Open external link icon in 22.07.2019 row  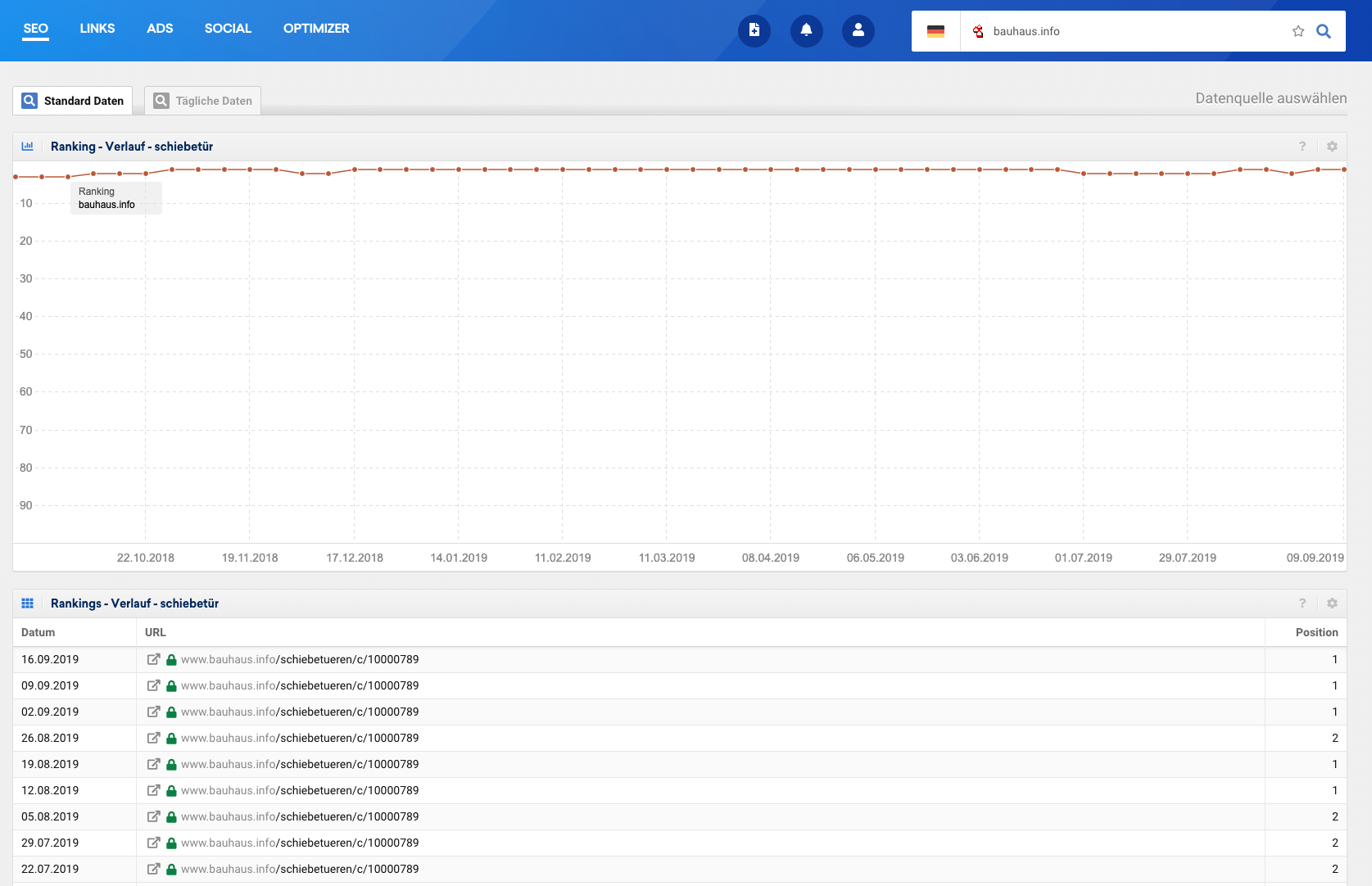point(153,869)
